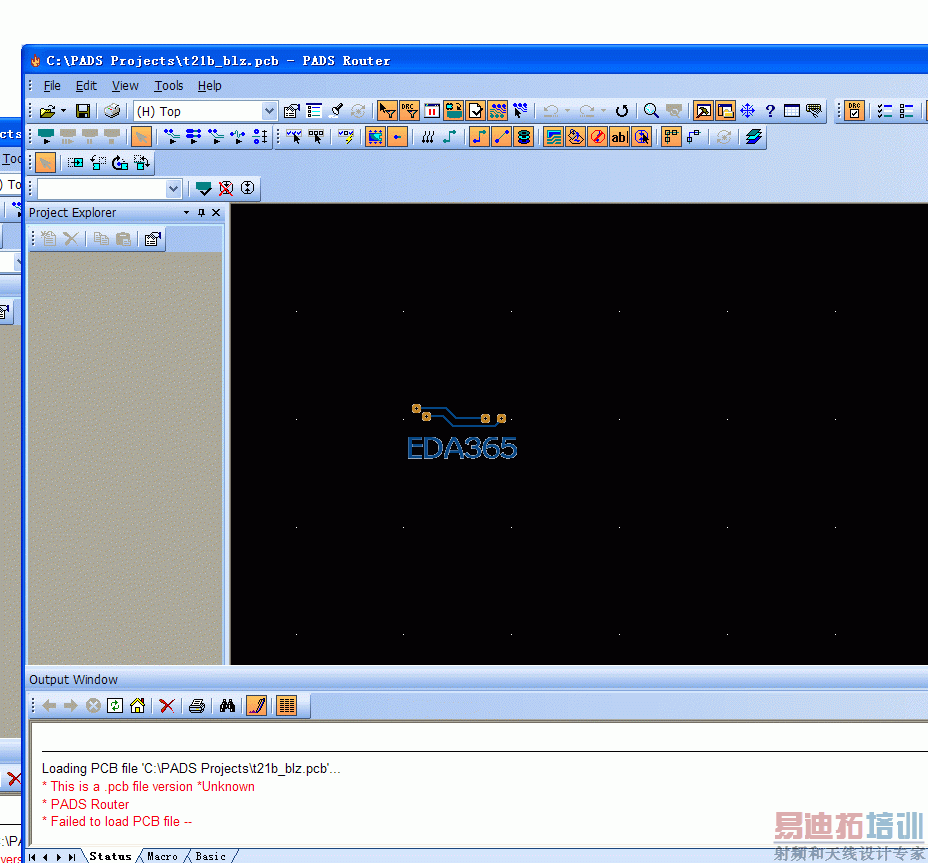Click the 'This is a .pcb file version *Unknown' line

click(149, 787)
